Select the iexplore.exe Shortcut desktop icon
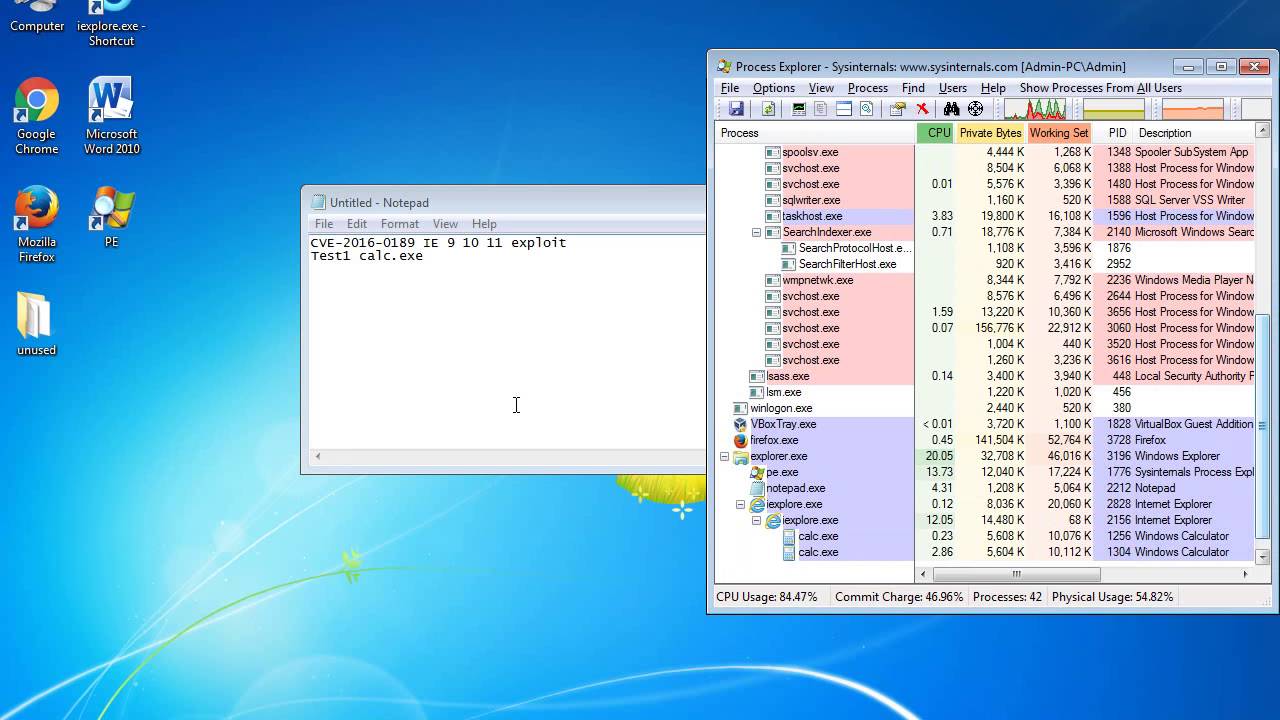Screen dimensions: 1280x720 point(111,24)
